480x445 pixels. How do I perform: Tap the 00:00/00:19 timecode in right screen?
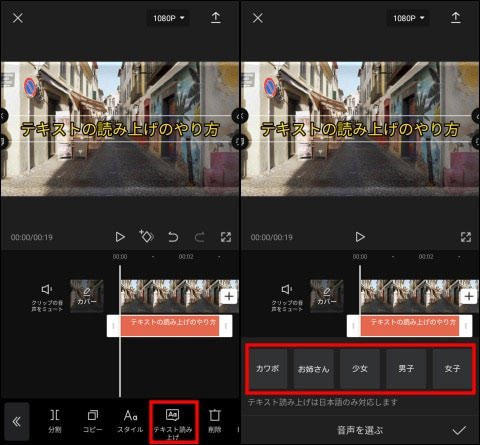[x=272, y=237]
